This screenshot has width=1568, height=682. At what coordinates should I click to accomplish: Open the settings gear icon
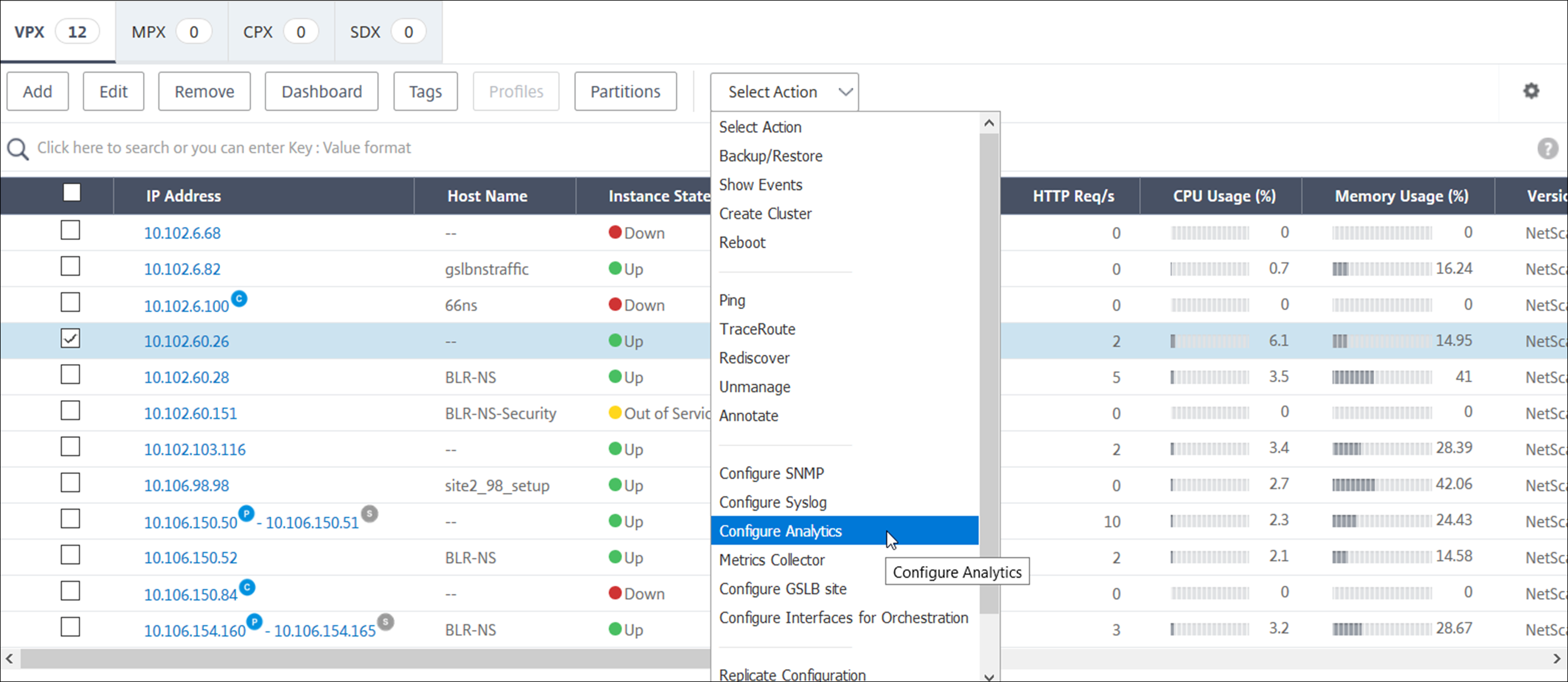[x=1531, y=92]
